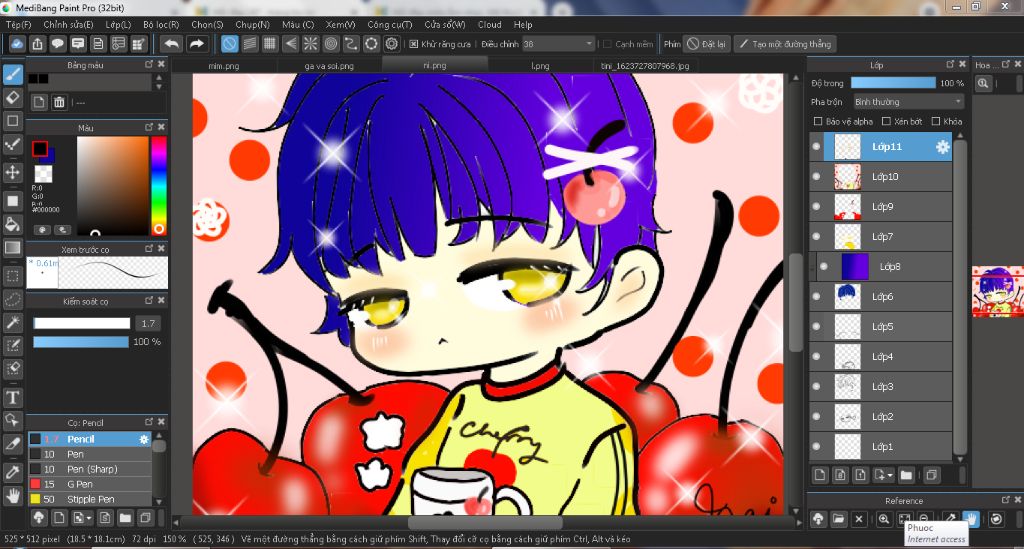The image size is (1024, 549).
Task: Select the Gradient tool
Action: click(12, 247)
